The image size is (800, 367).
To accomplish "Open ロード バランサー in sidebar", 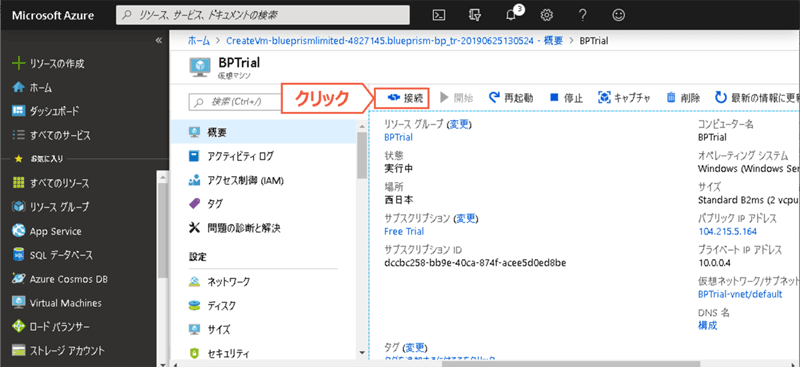I will (x=51, y=327).
